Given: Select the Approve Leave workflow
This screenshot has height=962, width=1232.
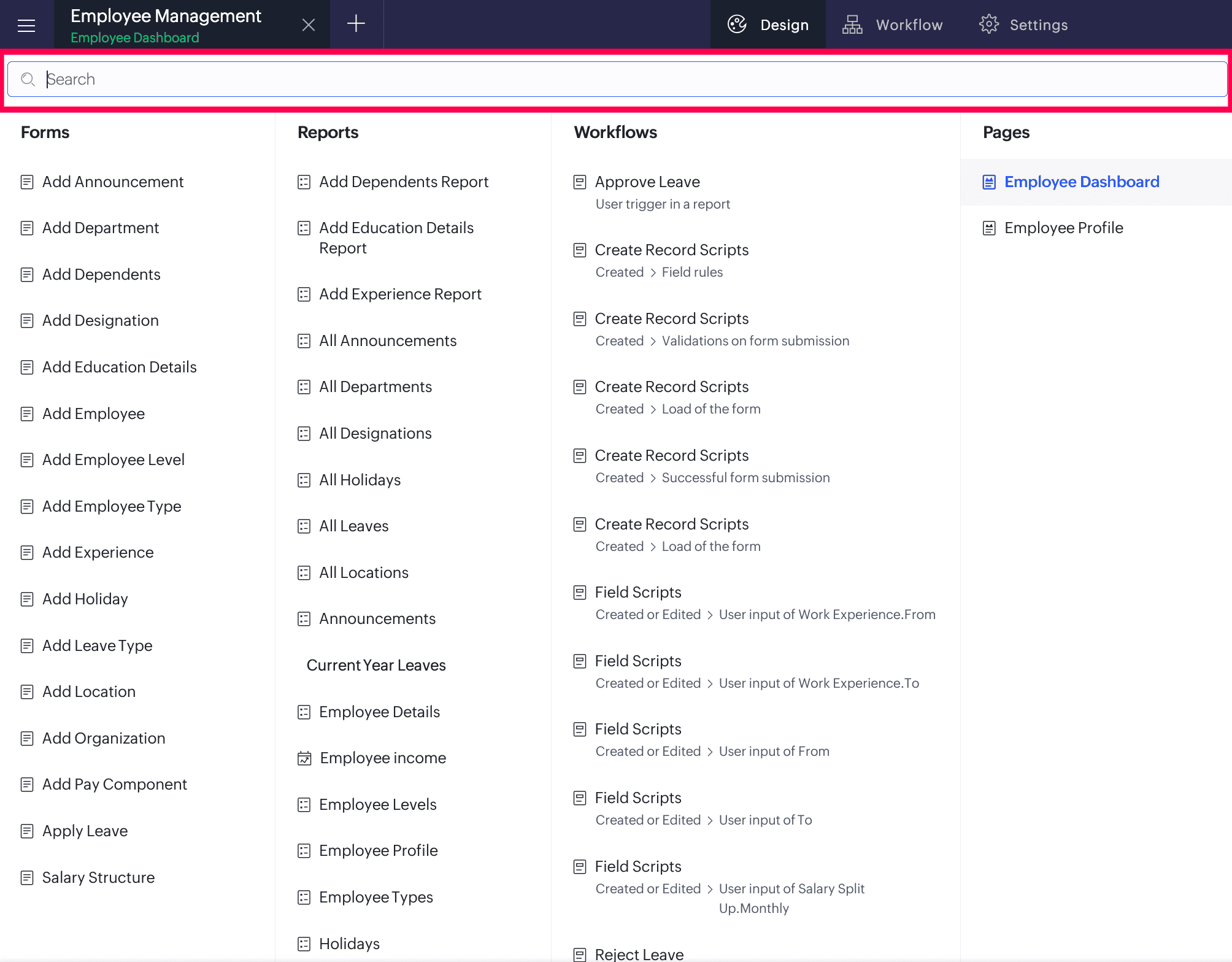Looking at the screenshot, I should coord(647,182).
